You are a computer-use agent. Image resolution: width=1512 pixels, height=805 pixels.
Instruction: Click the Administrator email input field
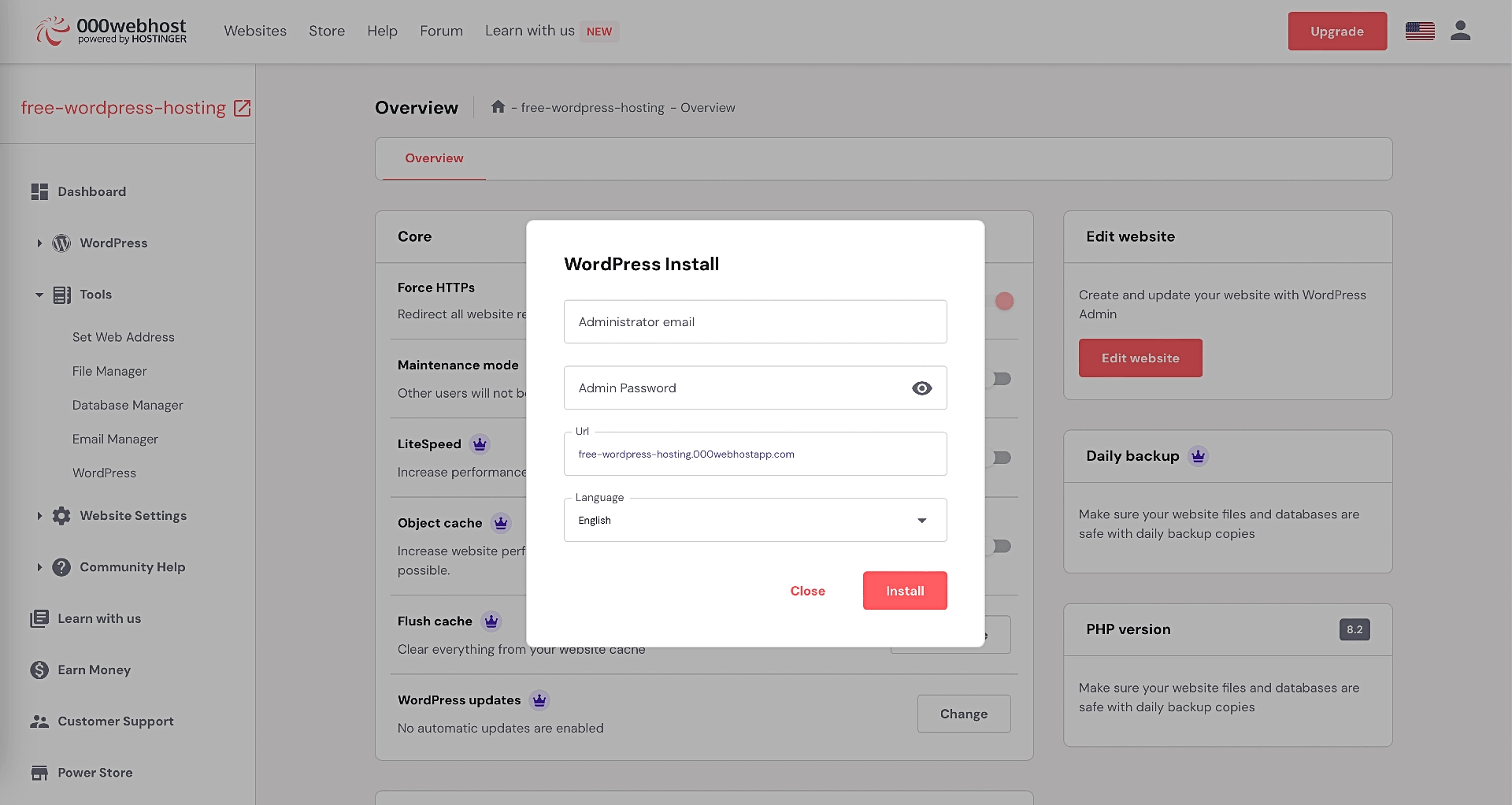tap(754, 321)
